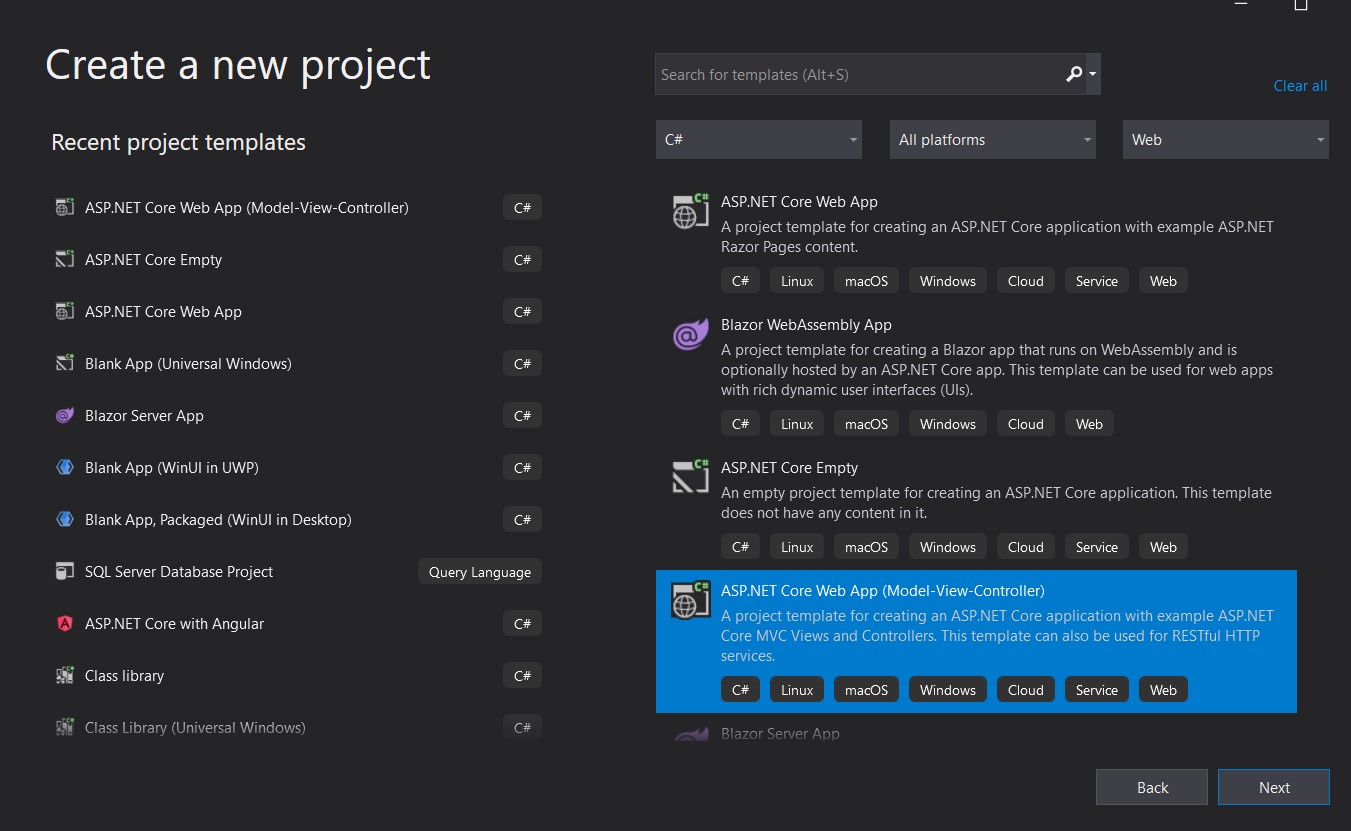Click the Query Language tag
The image size is (1351, 831).
[x=480, y=572]
